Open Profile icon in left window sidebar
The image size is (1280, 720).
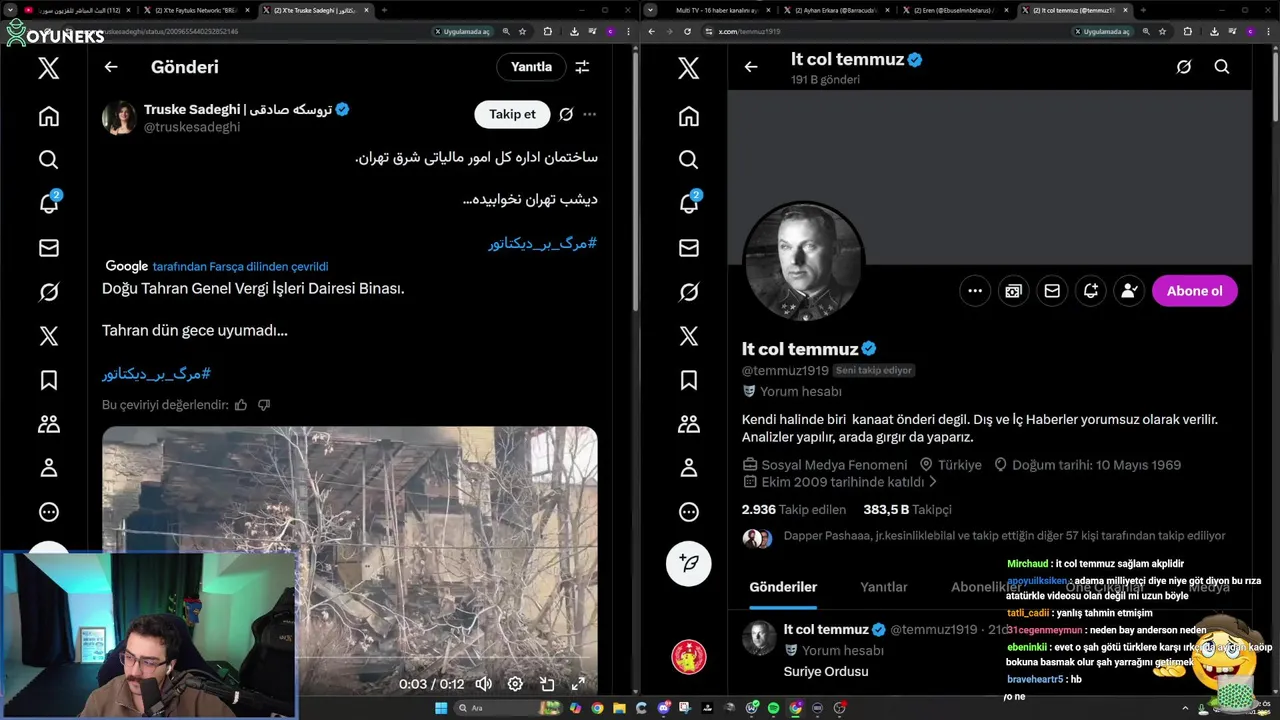(48, 468)
